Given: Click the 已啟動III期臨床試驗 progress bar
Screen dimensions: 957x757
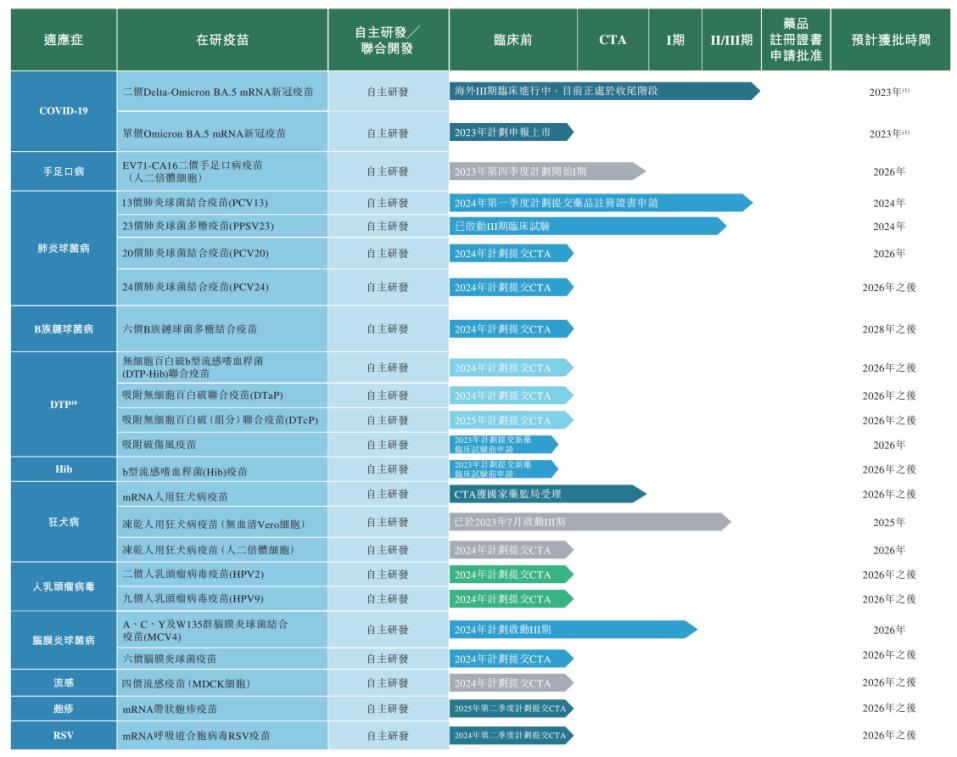Looking at the screenshot, I should click(x=586, y=226).
